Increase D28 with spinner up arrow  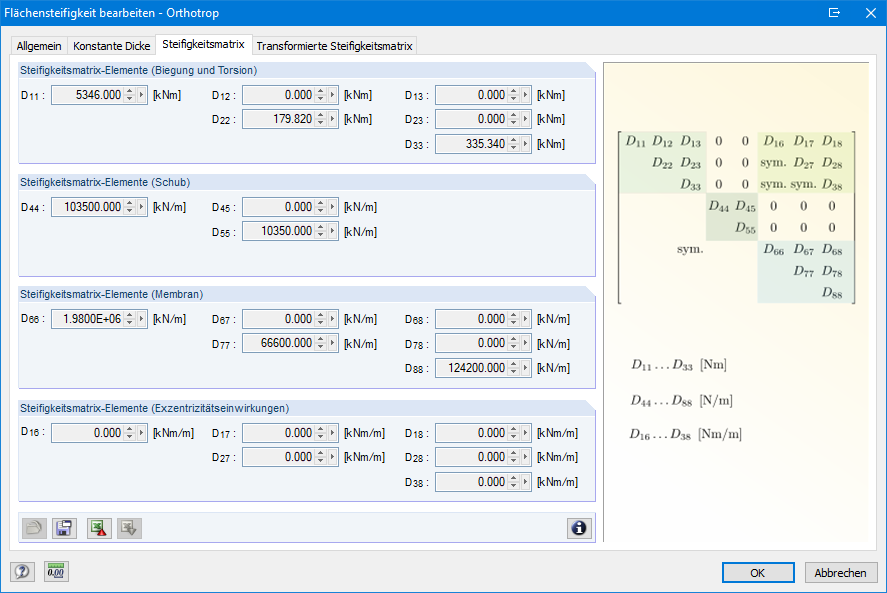tap(514, 453)
